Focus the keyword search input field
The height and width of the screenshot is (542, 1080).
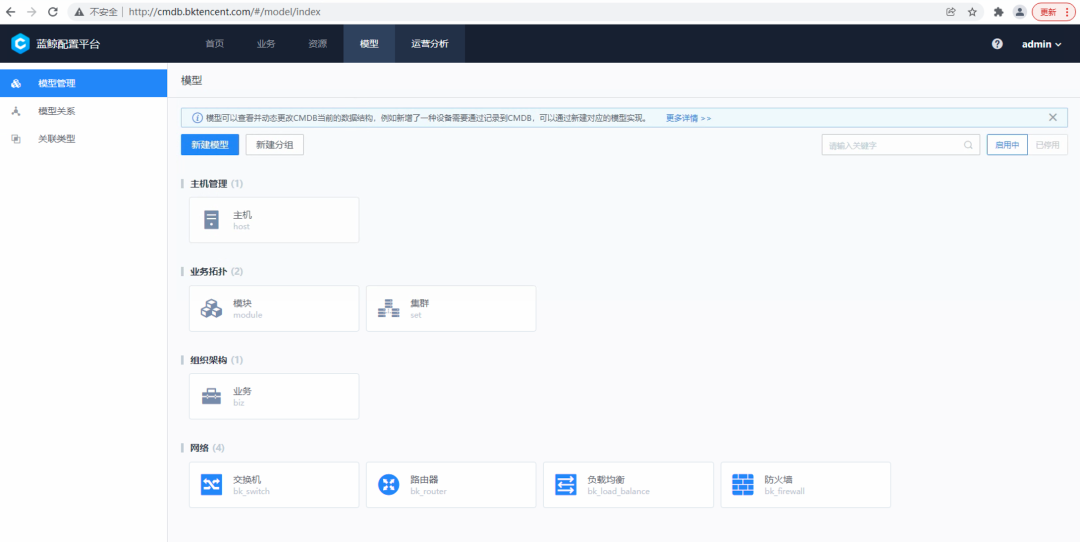(x=900, y=145)
